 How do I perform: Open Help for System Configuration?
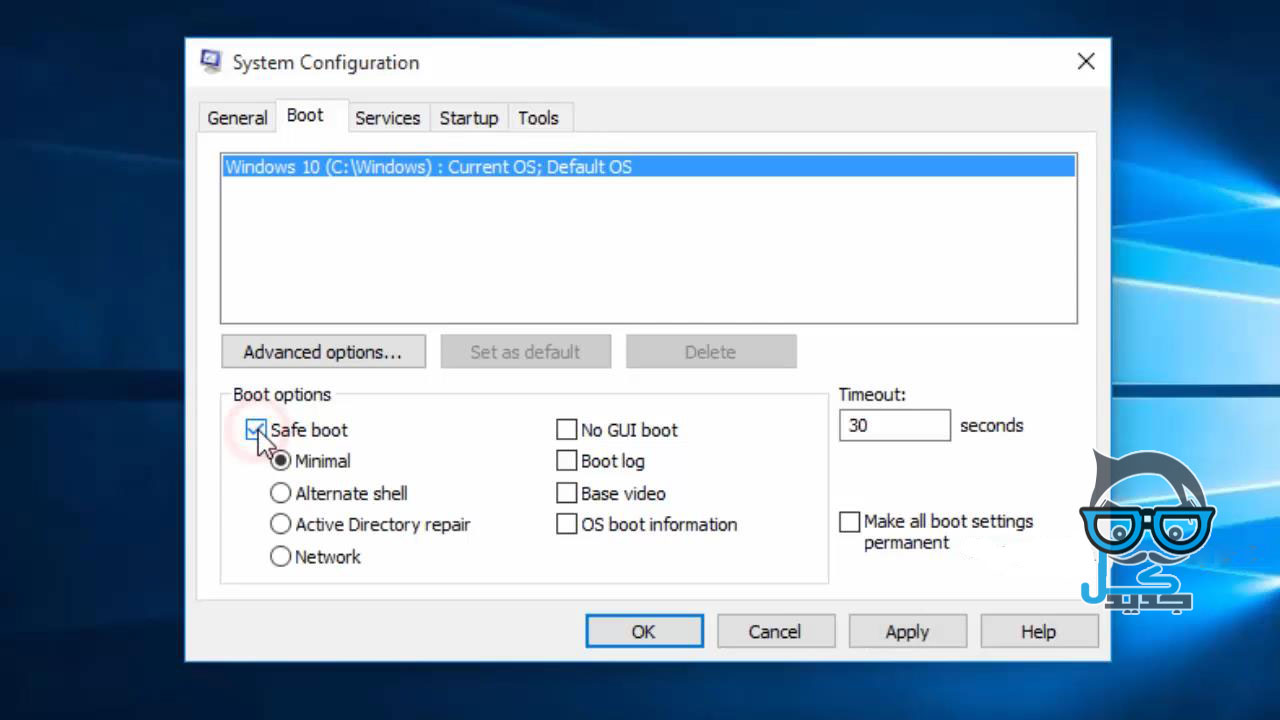[1038, 632]
